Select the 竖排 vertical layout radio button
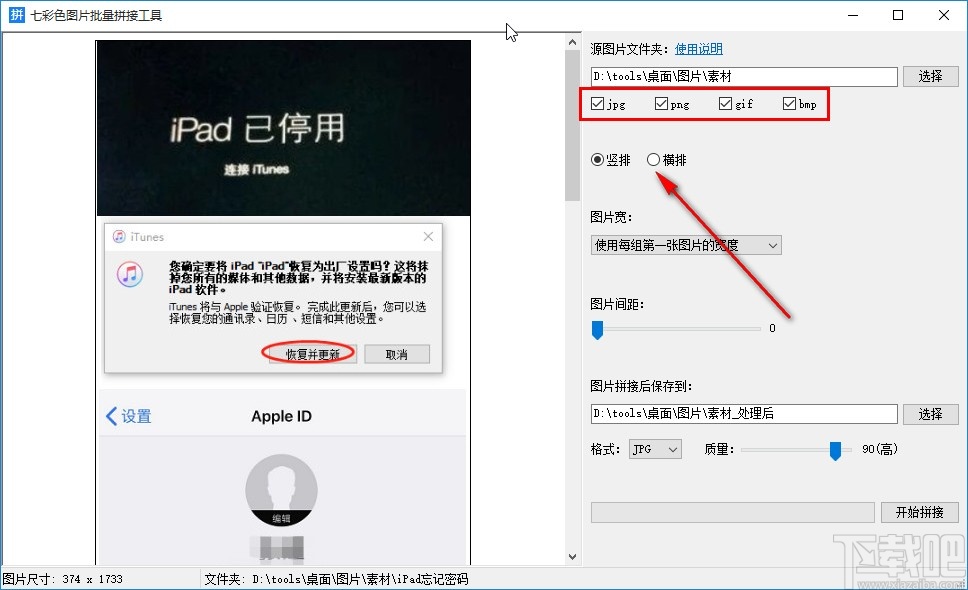Viewport: 968px width, 590px height. [x=598, y=159]
